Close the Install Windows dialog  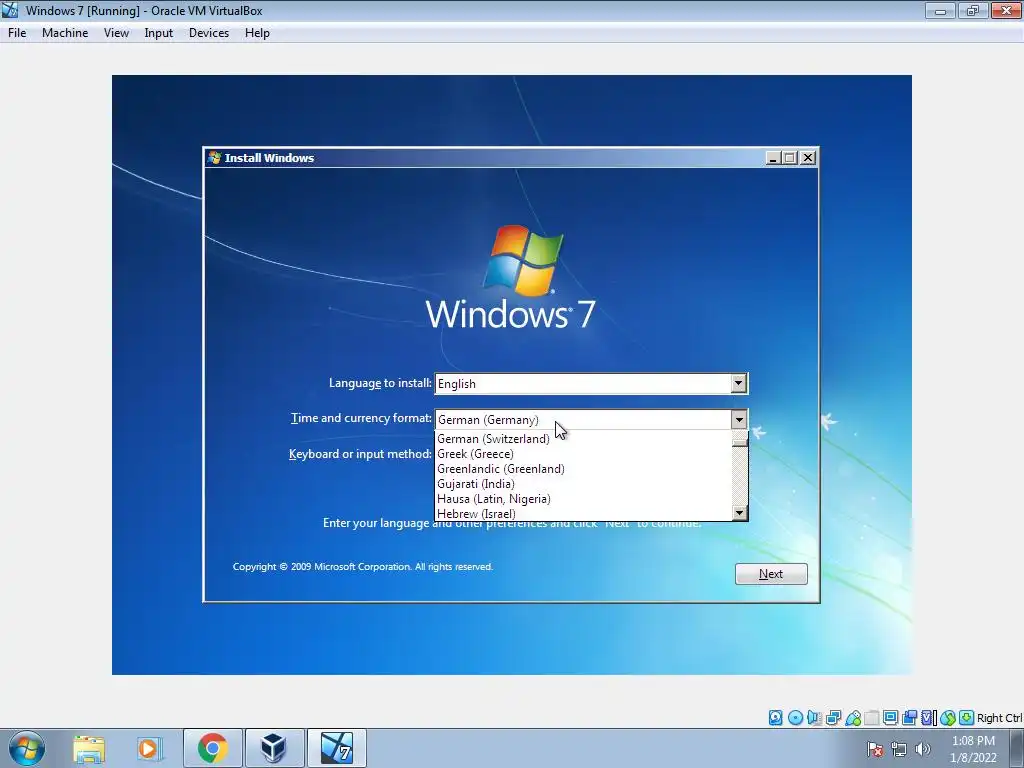[808, 157]
